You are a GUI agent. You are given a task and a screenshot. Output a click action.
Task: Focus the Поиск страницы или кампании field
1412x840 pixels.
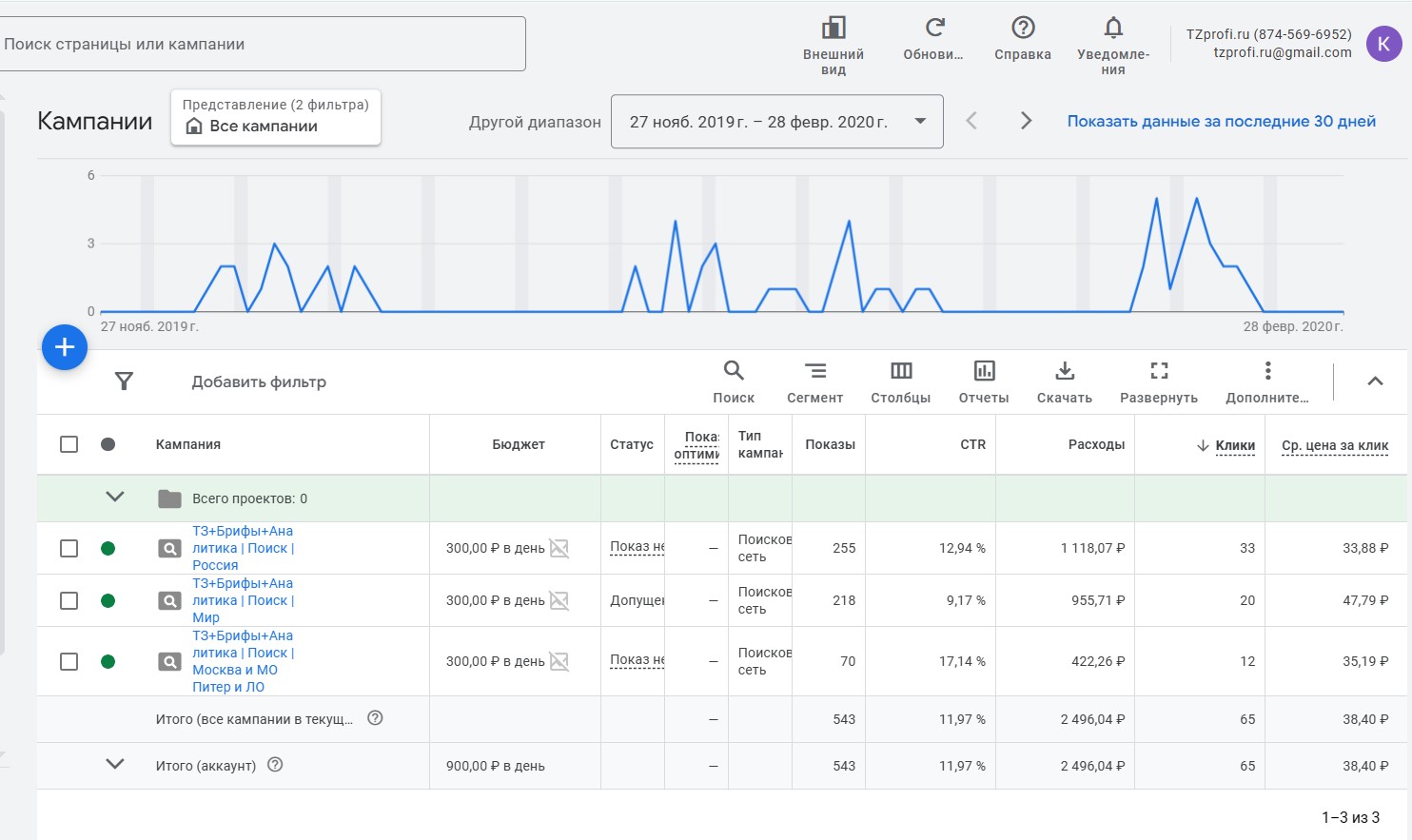(x=261, y=44)
